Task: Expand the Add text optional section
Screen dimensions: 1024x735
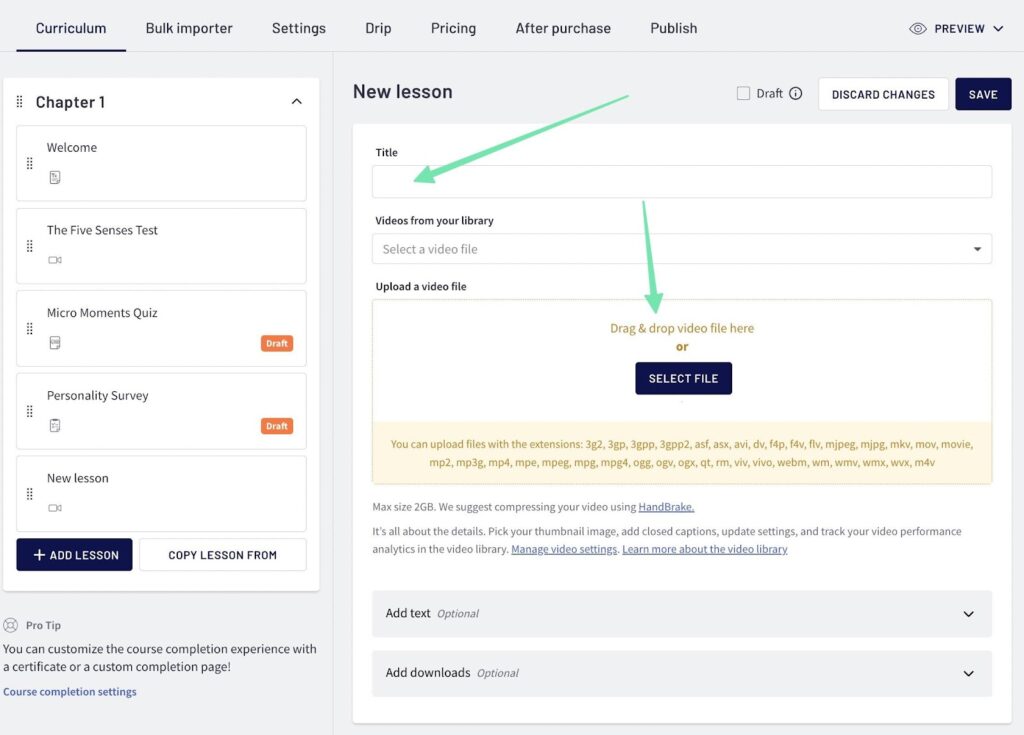Action: [x=682, y=613]
